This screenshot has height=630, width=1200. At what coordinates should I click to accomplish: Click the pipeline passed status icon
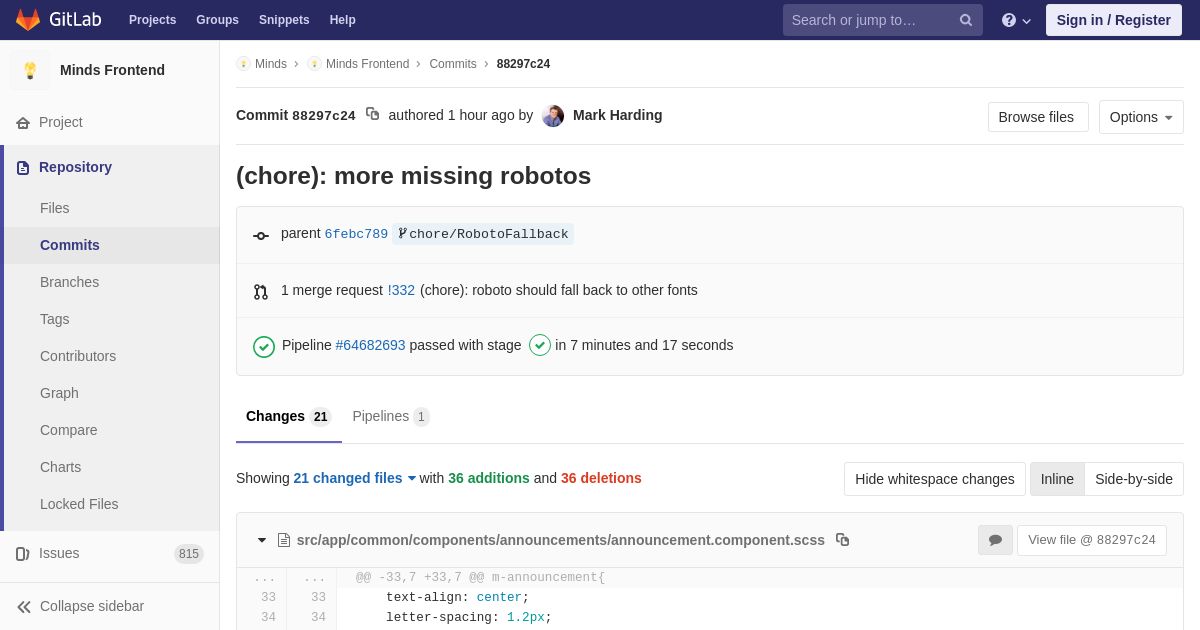pos(264,346)
